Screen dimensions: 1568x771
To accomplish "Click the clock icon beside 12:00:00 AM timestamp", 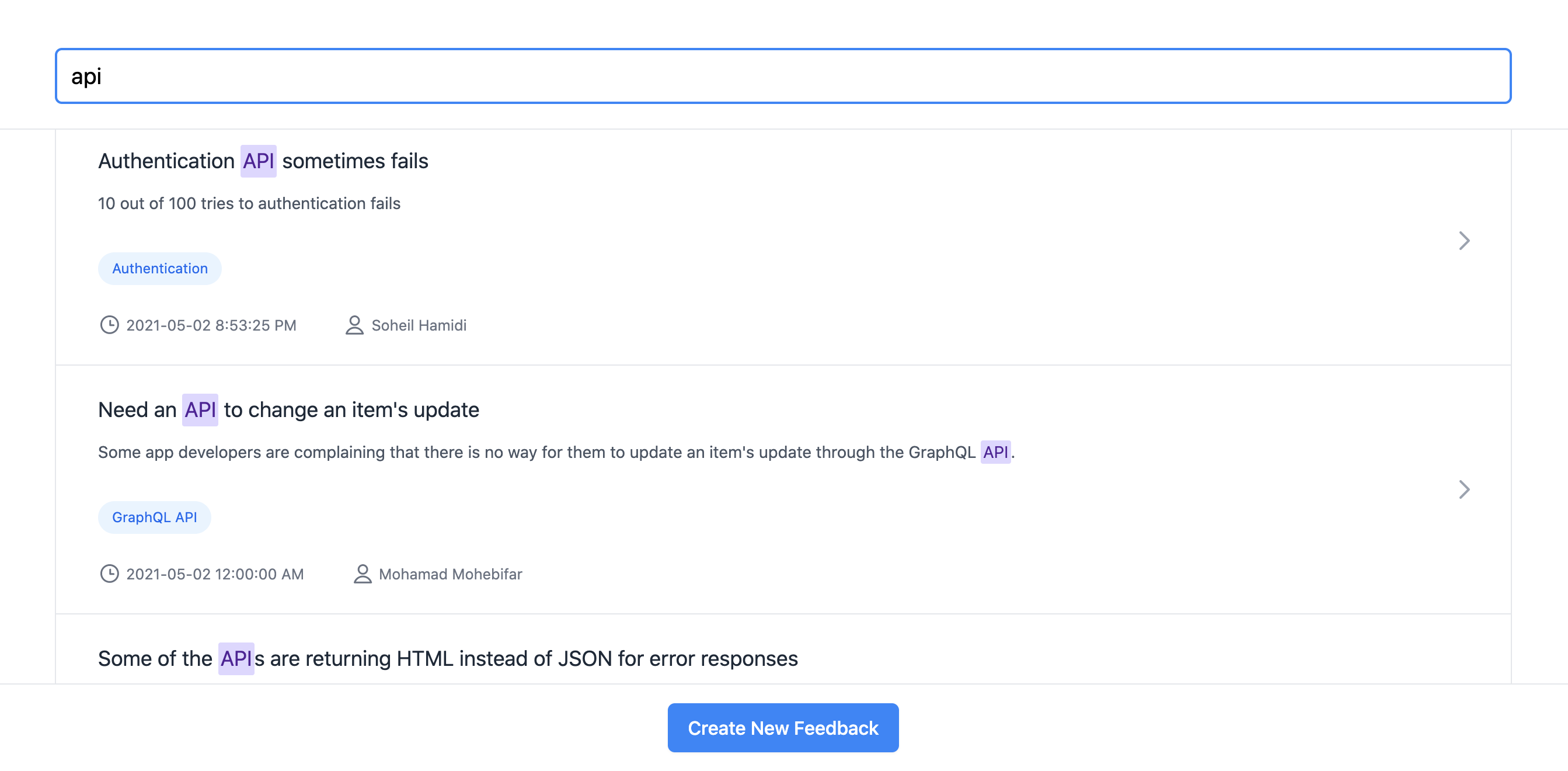I will (109, 574).
